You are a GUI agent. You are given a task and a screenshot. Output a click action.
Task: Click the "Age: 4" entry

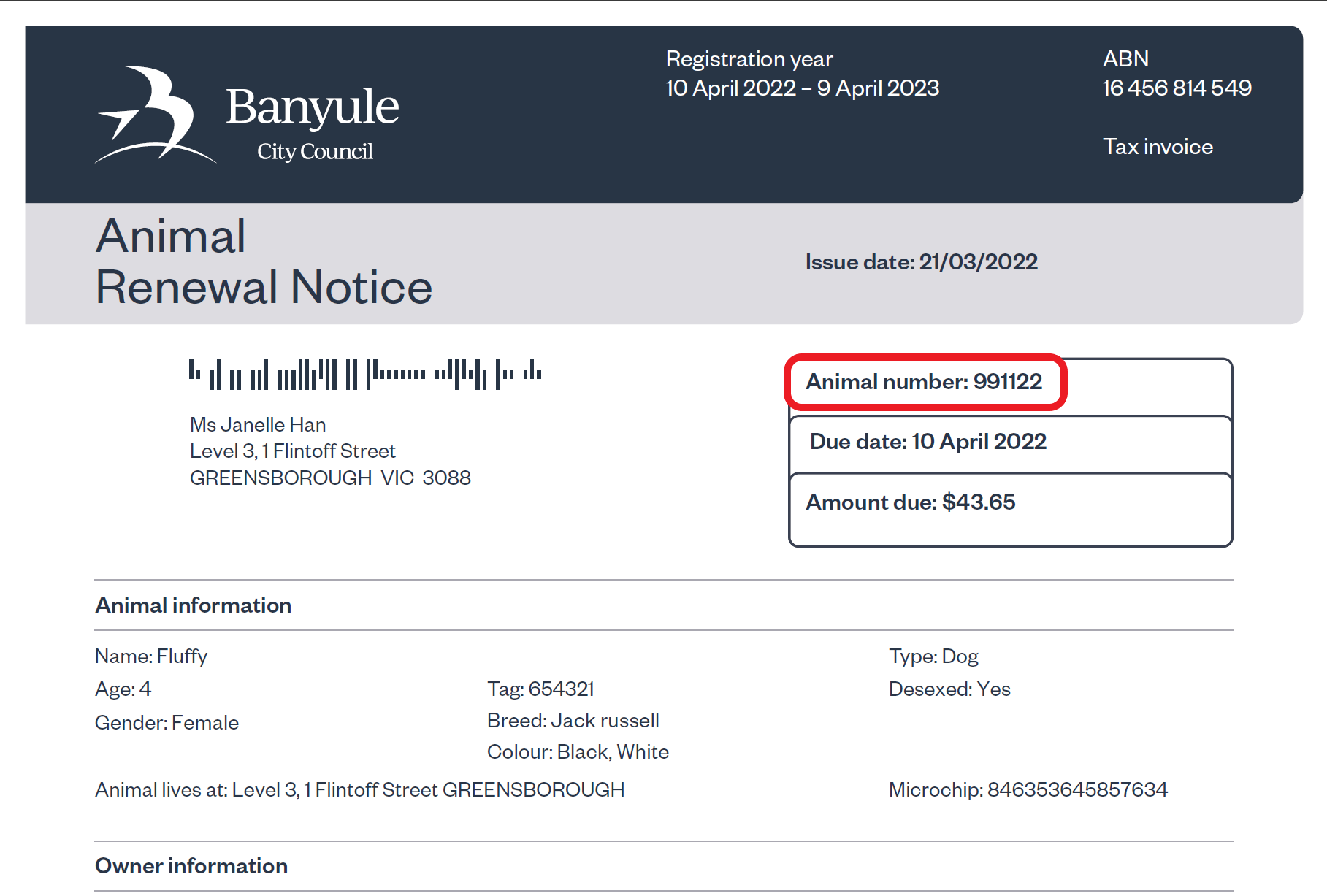[x=123, y=689]
